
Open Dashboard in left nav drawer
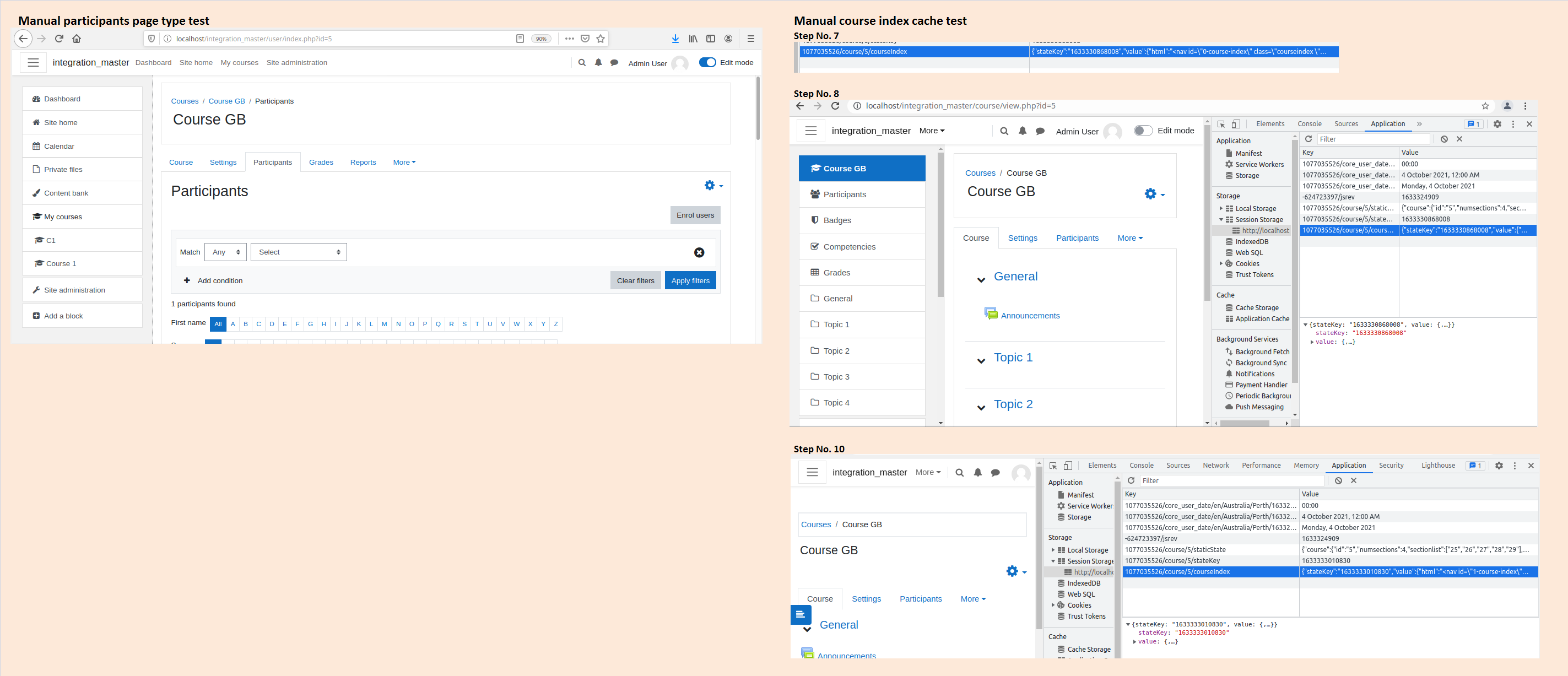tap(82, 99)
